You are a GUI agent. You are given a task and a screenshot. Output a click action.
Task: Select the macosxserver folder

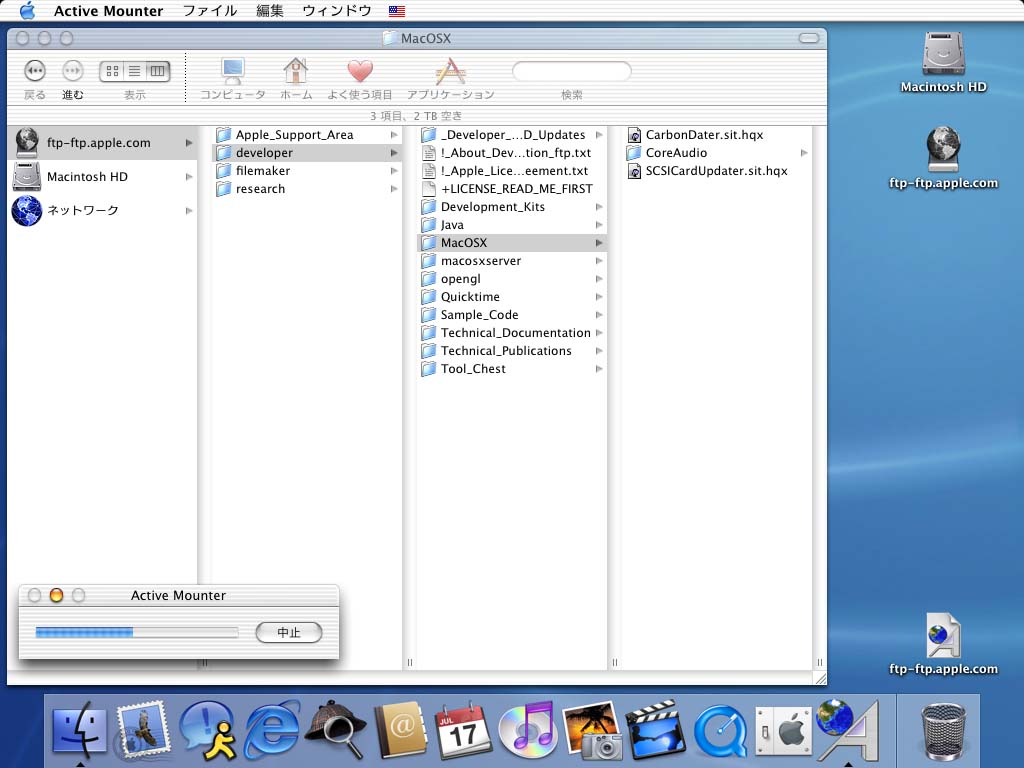coord(512,261)
